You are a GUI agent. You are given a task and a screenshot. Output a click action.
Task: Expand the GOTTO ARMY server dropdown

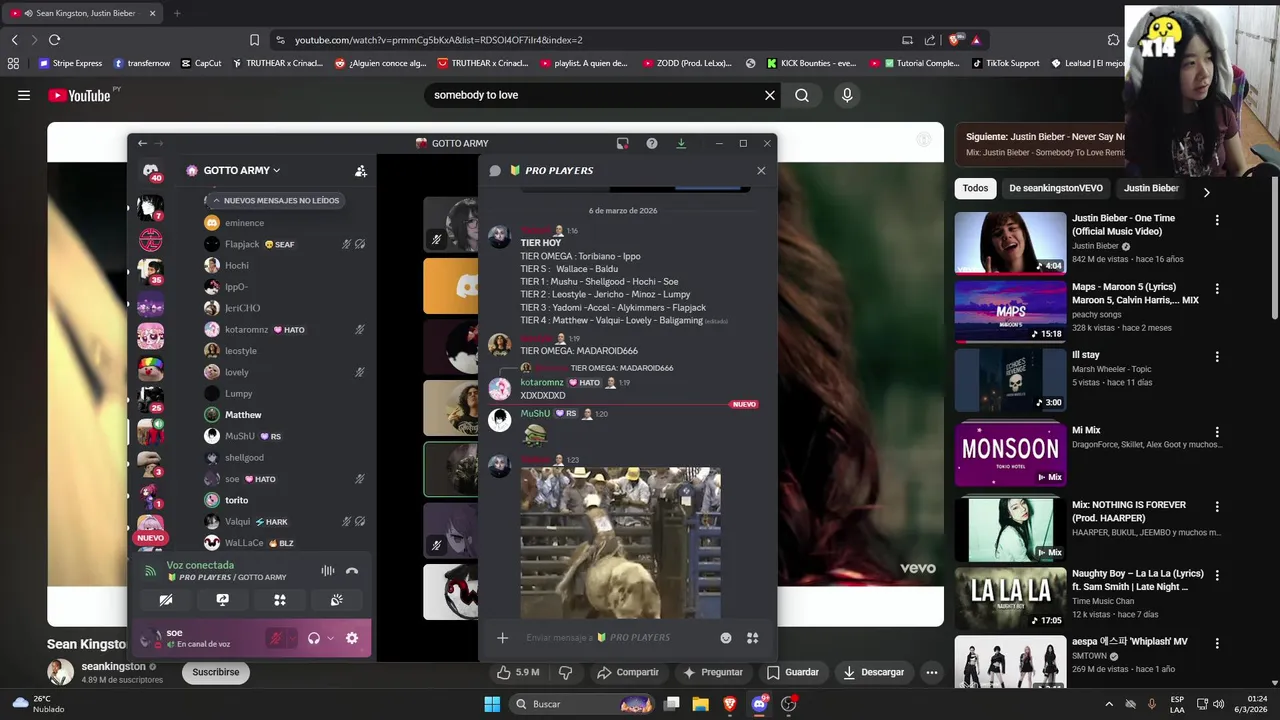click(x=241, y=171)
